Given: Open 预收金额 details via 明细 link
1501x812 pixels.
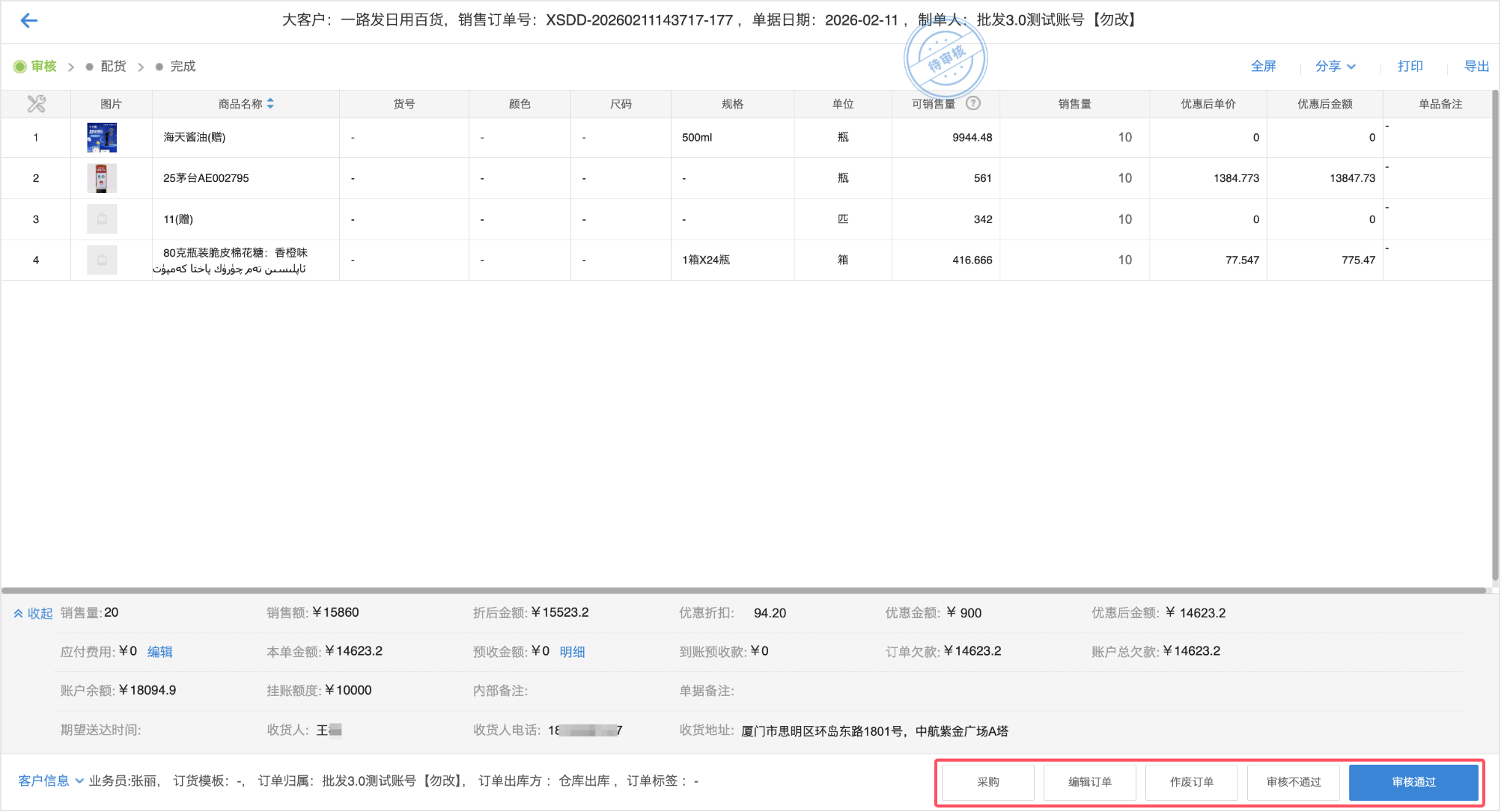Looking at the screenshot, I should [572, 652].
